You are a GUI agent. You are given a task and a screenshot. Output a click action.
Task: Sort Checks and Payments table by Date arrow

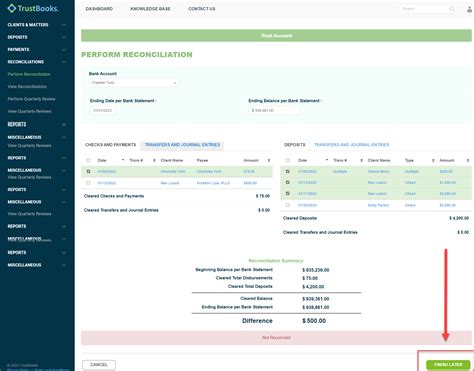tap(123, 160)
